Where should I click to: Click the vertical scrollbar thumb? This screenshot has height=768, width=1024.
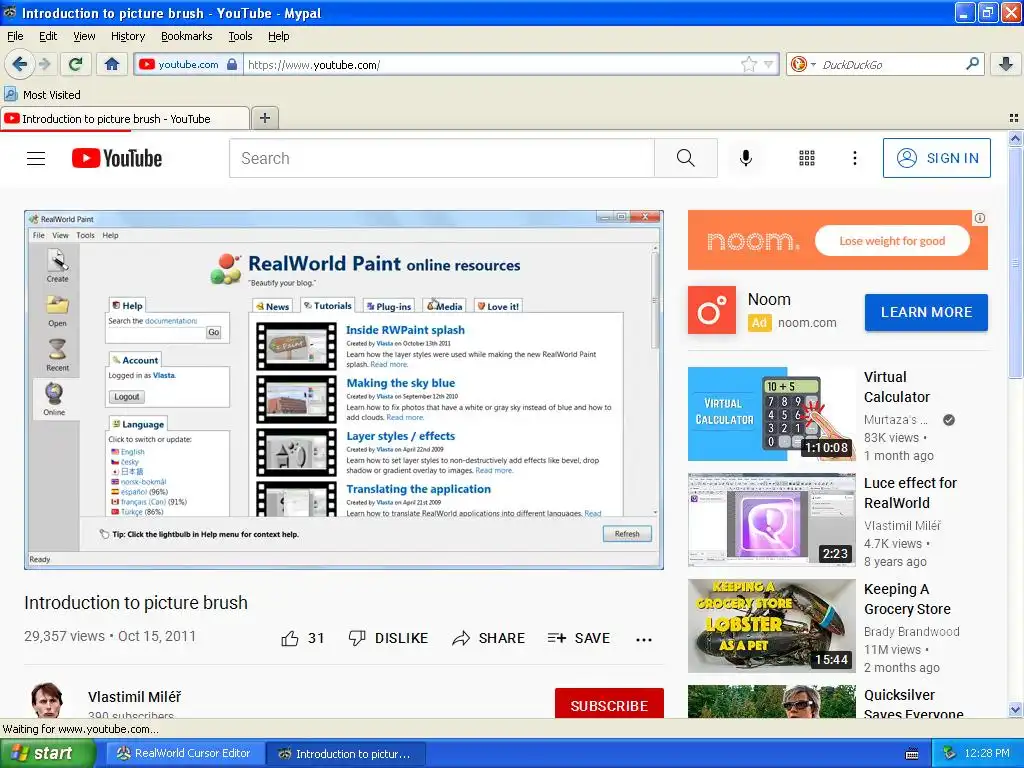click(1015, 263)
